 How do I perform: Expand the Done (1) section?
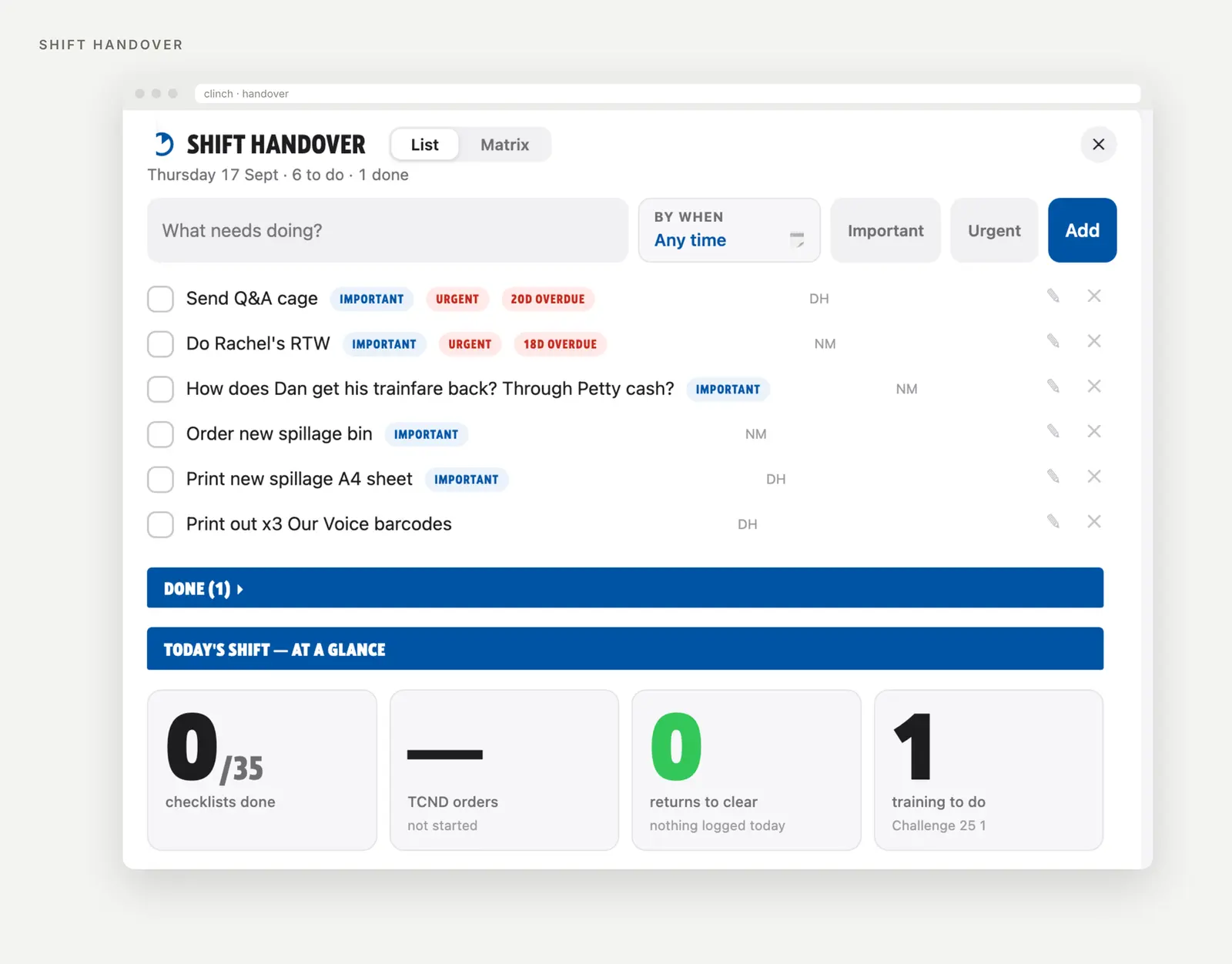pos(625,588)
